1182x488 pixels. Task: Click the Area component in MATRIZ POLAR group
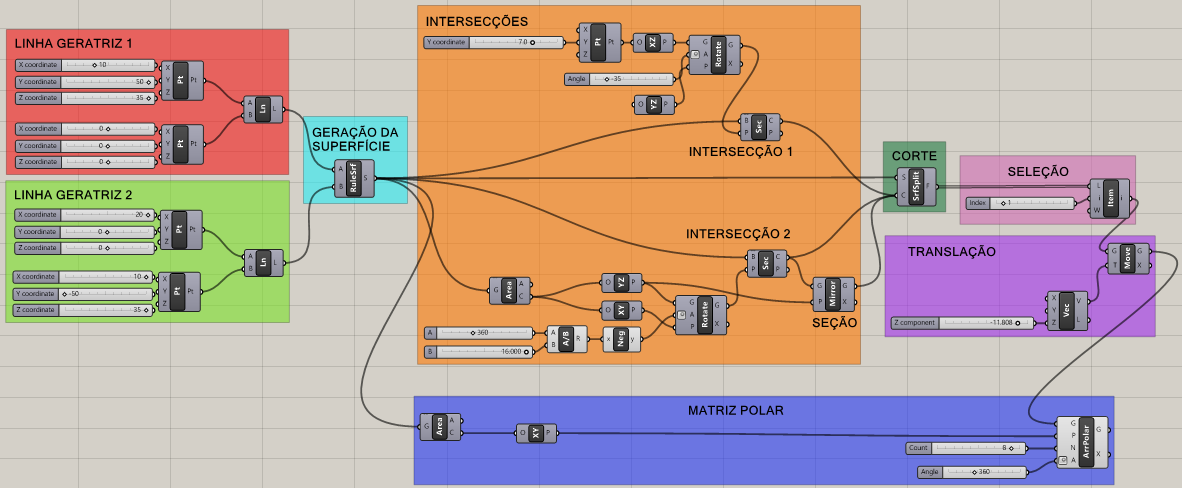click(x=440, y=427)
